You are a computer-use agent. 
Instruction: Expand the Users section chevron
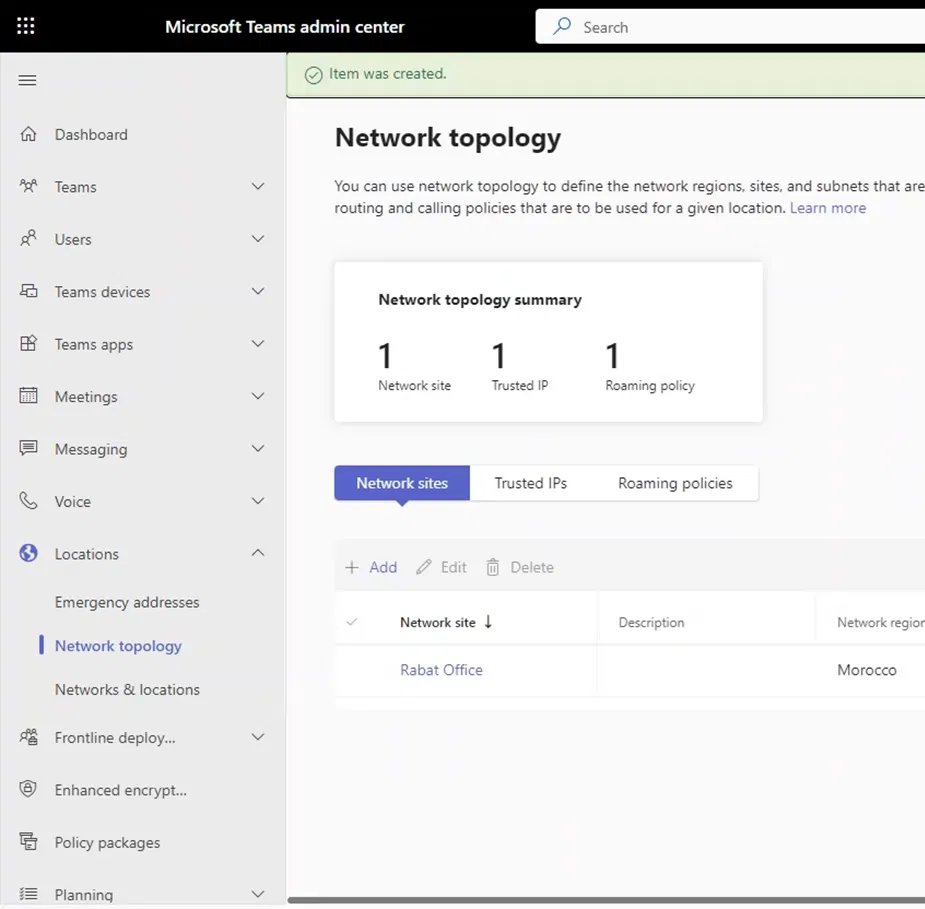pos(258,239)
